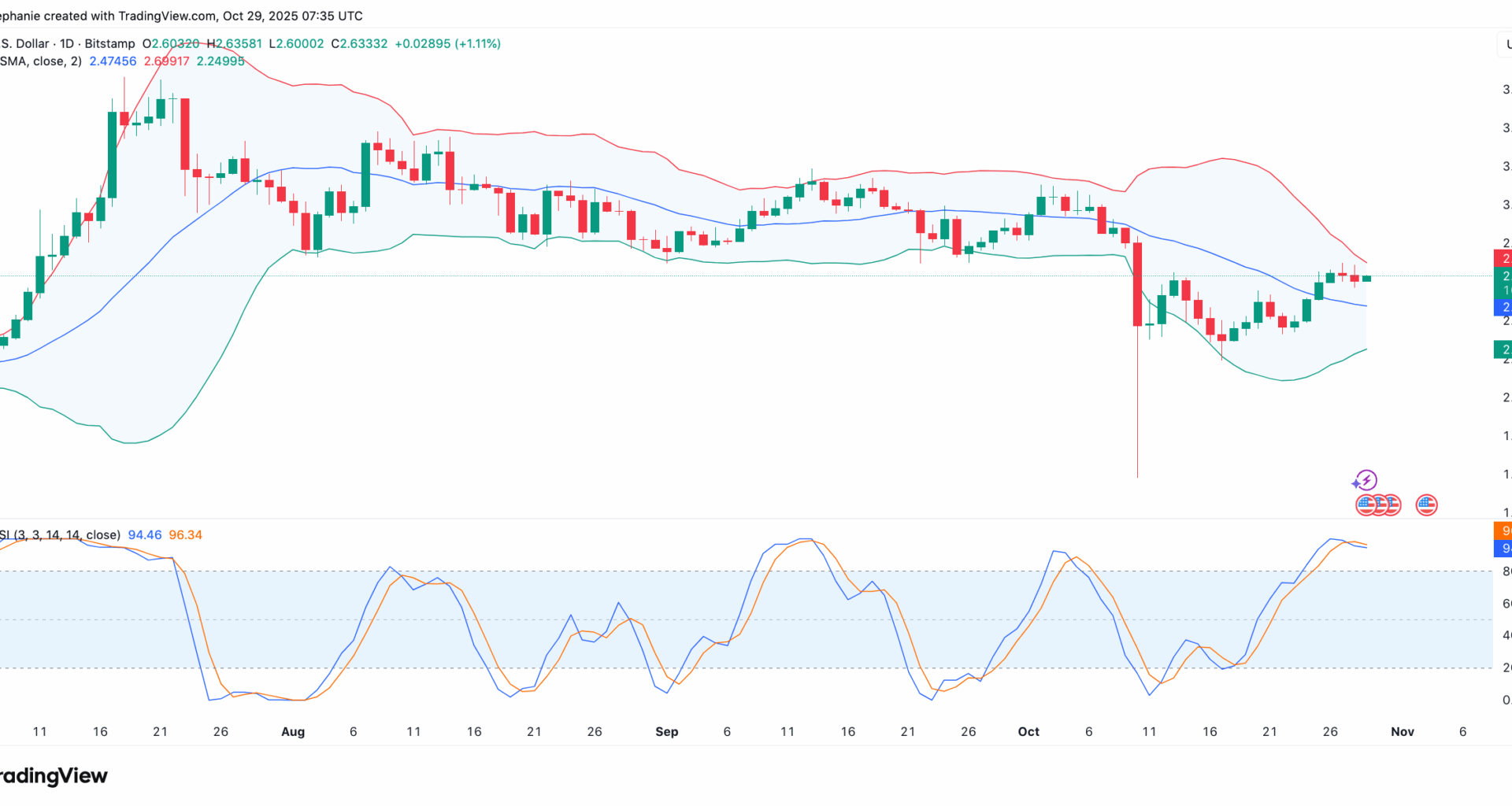Open the rightmost US flag economic event
Screen dimensions: 1512x806
click(1426, 505)
